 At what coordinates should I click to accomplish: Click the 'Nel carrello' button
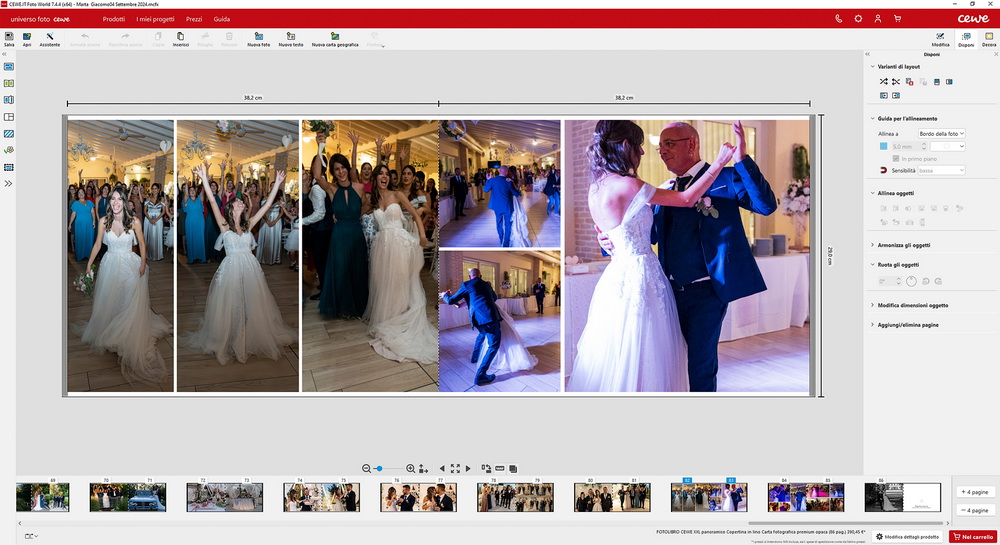(x=973, y=537)
